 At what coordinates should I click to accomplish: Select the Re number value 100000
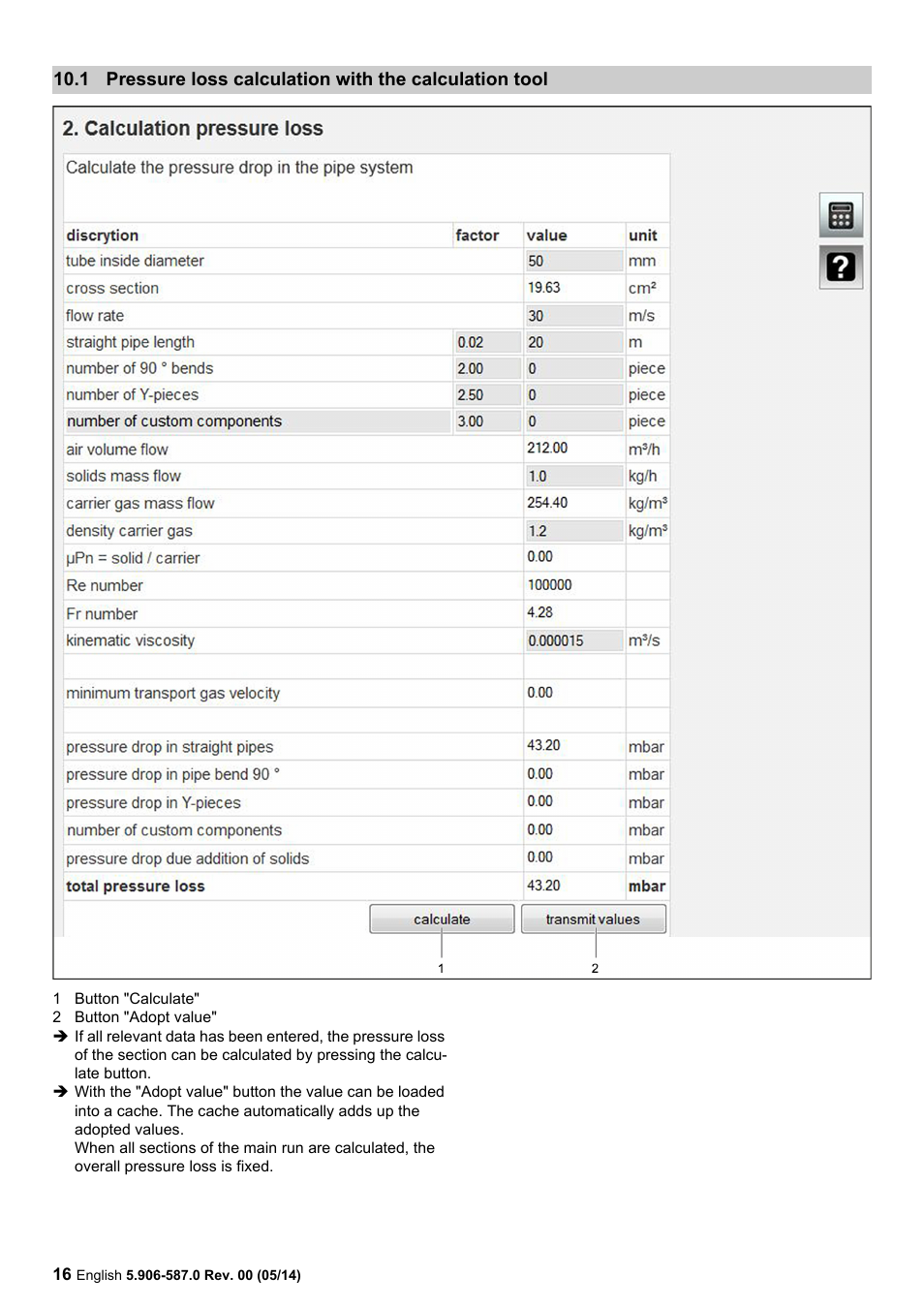[549, 585]
